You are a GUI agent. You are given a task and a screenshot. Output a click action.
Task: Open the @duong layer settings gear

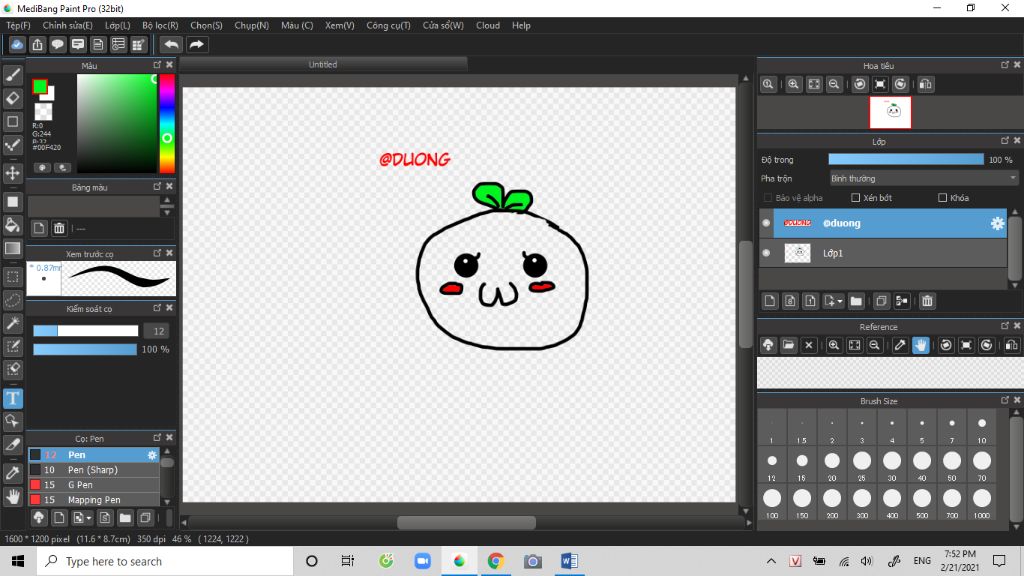(x=997, y=223)
